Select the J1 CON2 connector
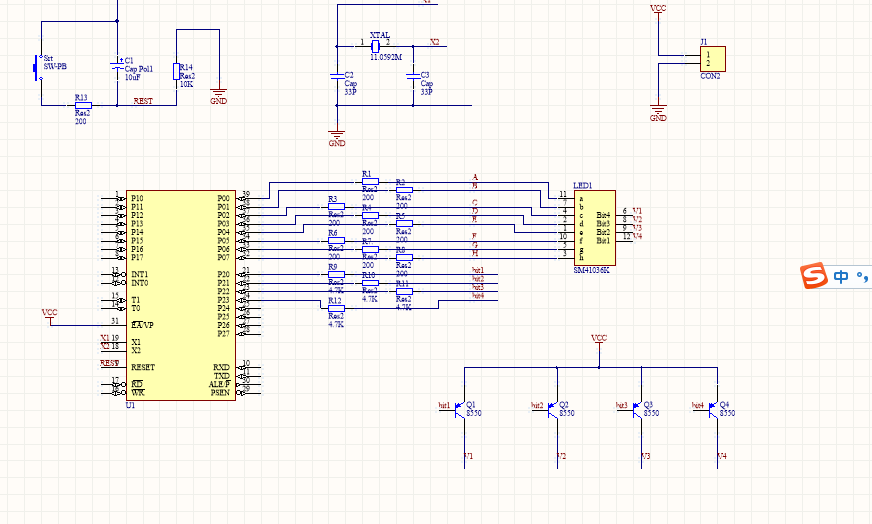Image resolution: width=872 pixels, height=524 pixels. coord(712,59)
